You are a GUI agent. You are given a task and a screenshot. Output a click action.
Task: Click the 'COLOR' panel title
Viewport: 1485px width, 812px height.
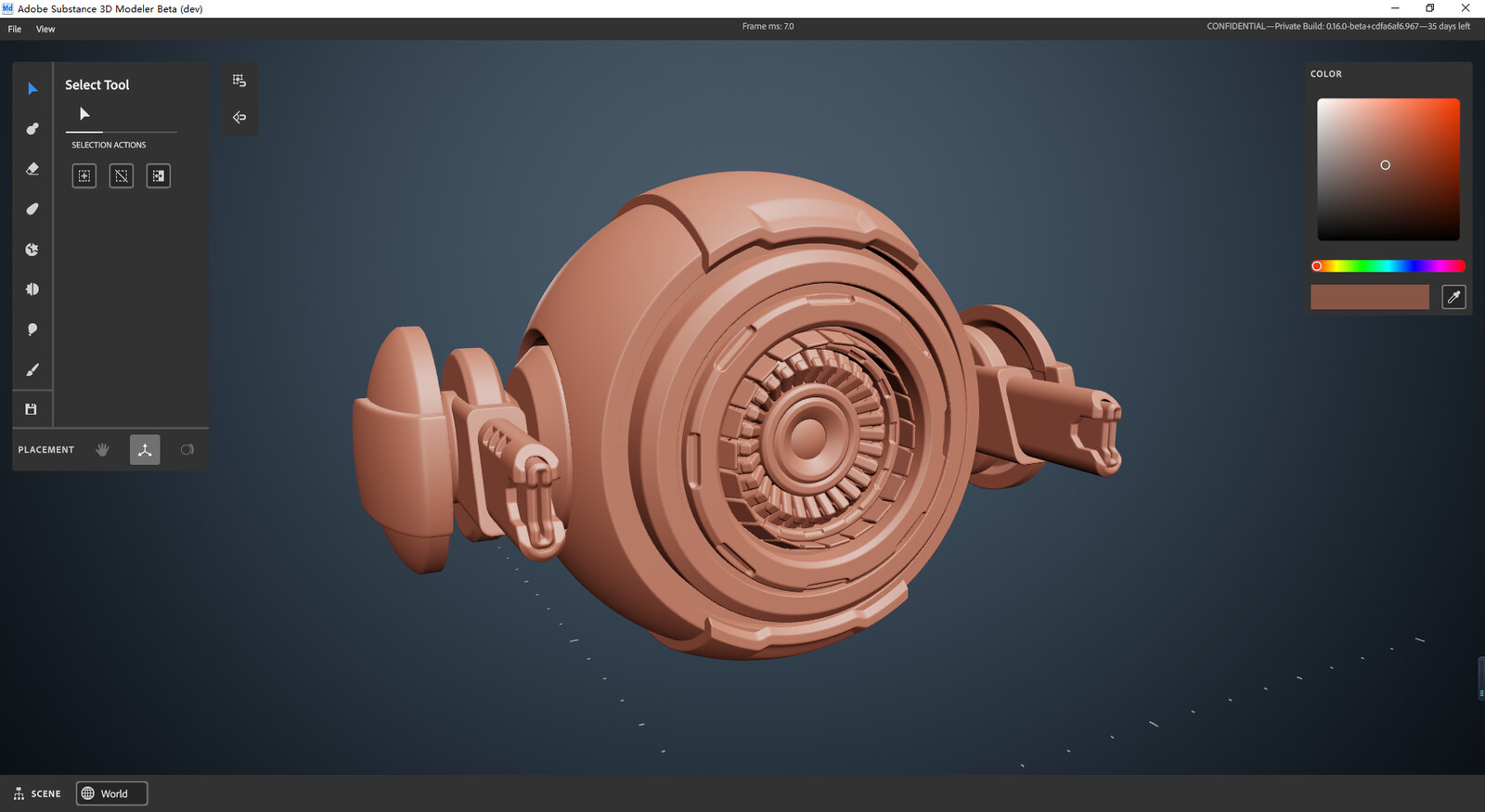[1326, 74]
